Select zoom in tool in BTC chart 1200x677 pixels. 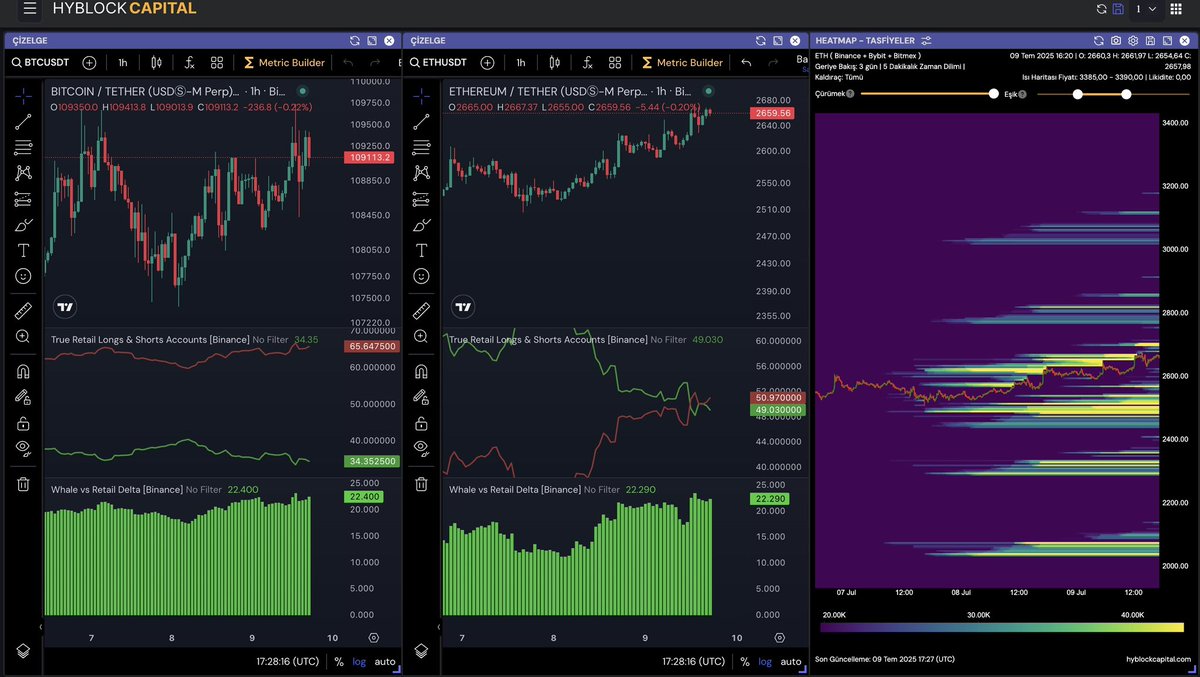click(23, 337)
